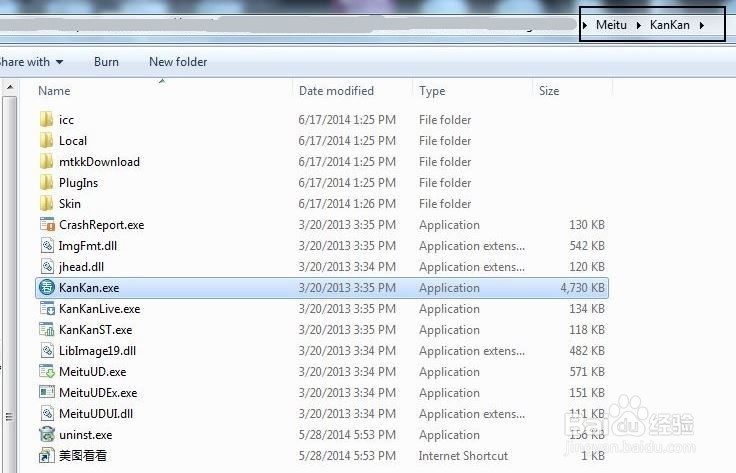Screen dimensions: 736x473
Task: Click the KanKan.exe application icon
Action: coord(46,287)
